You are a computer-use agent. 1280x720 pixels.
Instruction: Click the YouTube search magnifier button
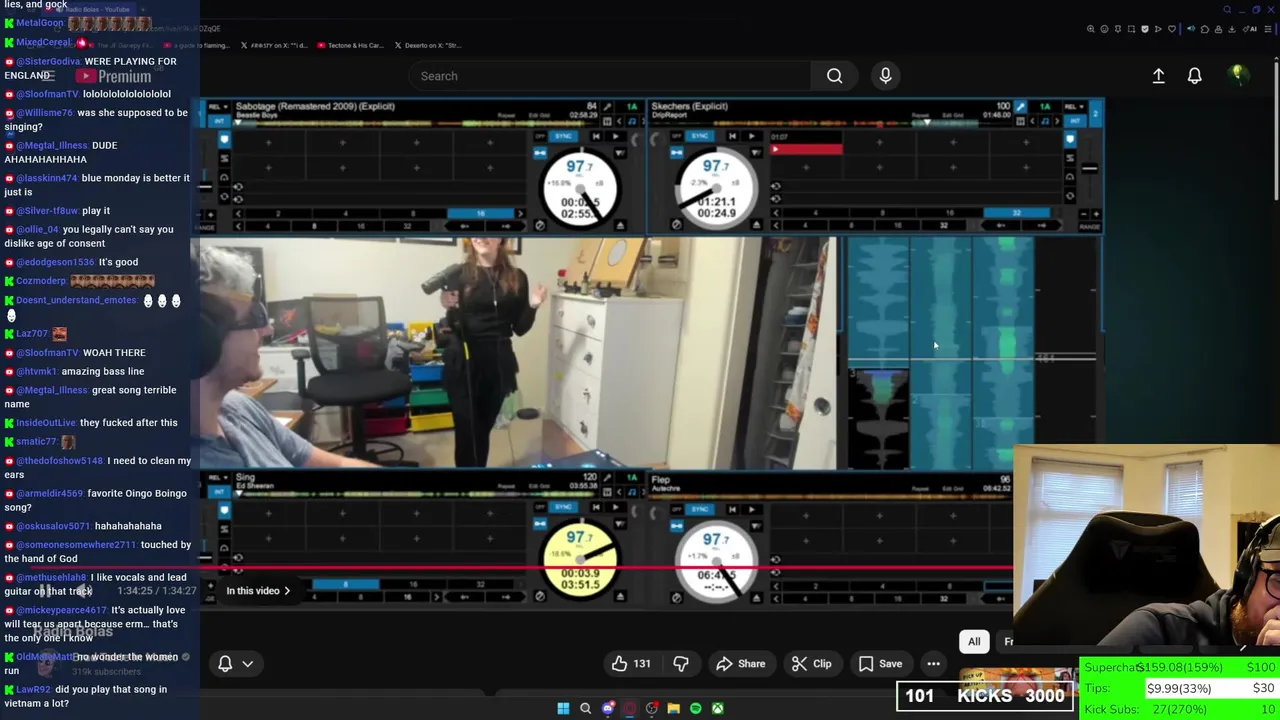[x=834, y=76]
